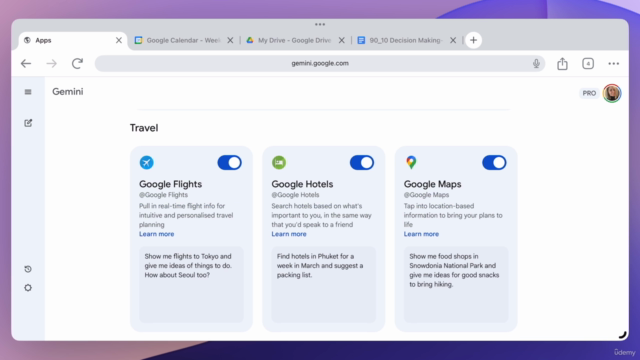Disable the Google Hotels toggle
640x360 pixels.
tap(362, 162)
